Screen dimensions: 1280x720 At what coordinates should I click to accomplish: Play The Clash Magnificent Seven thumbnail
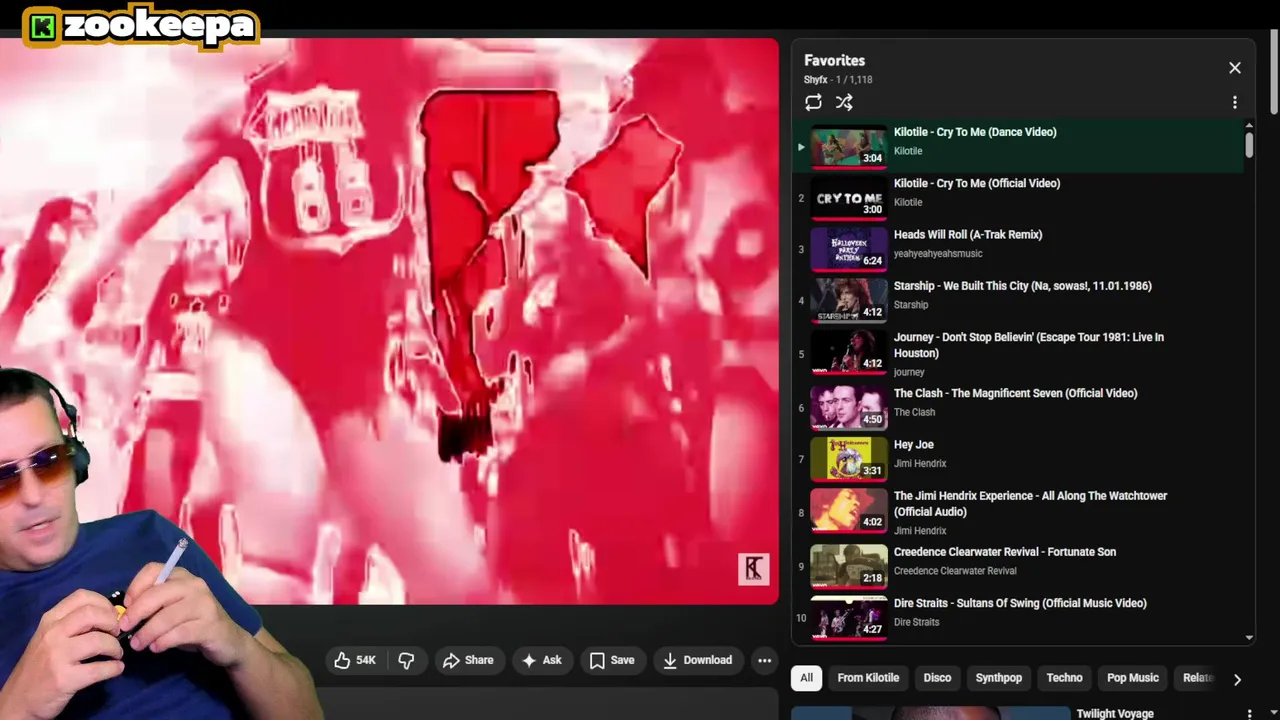(x=848, y=407)
